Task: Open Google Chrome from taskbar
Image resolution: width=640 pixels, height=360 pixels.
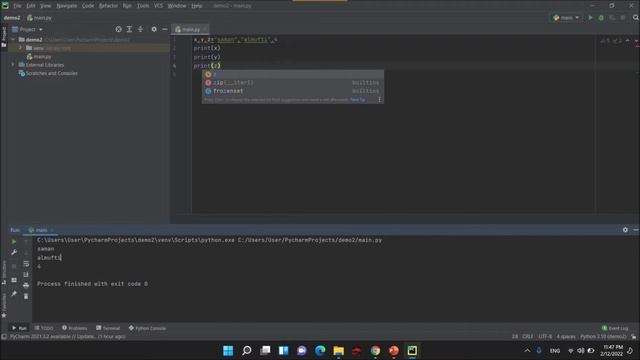Action: pyautogui.click(x=375, y=351)
